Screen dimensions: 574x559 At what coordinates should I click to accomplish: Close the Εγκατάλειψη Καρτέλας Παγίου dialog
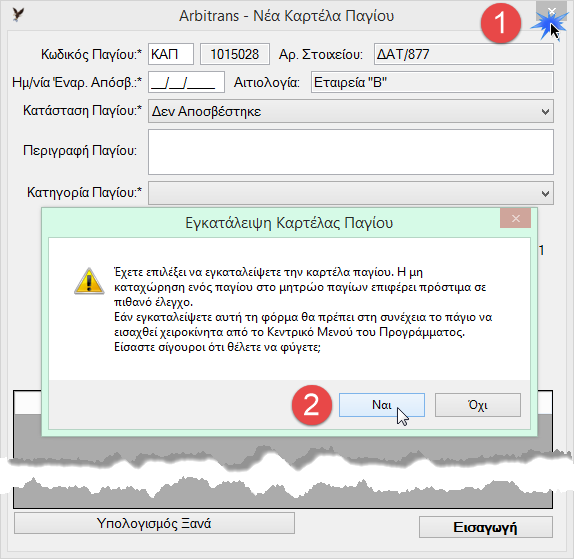click(515, 219)
